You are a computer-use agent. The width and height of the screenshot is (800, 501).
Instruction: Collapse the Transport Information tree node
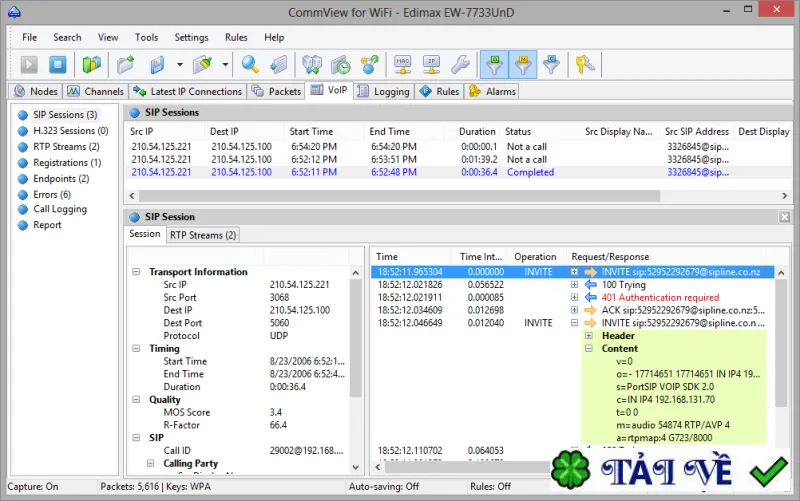point(136,272)
